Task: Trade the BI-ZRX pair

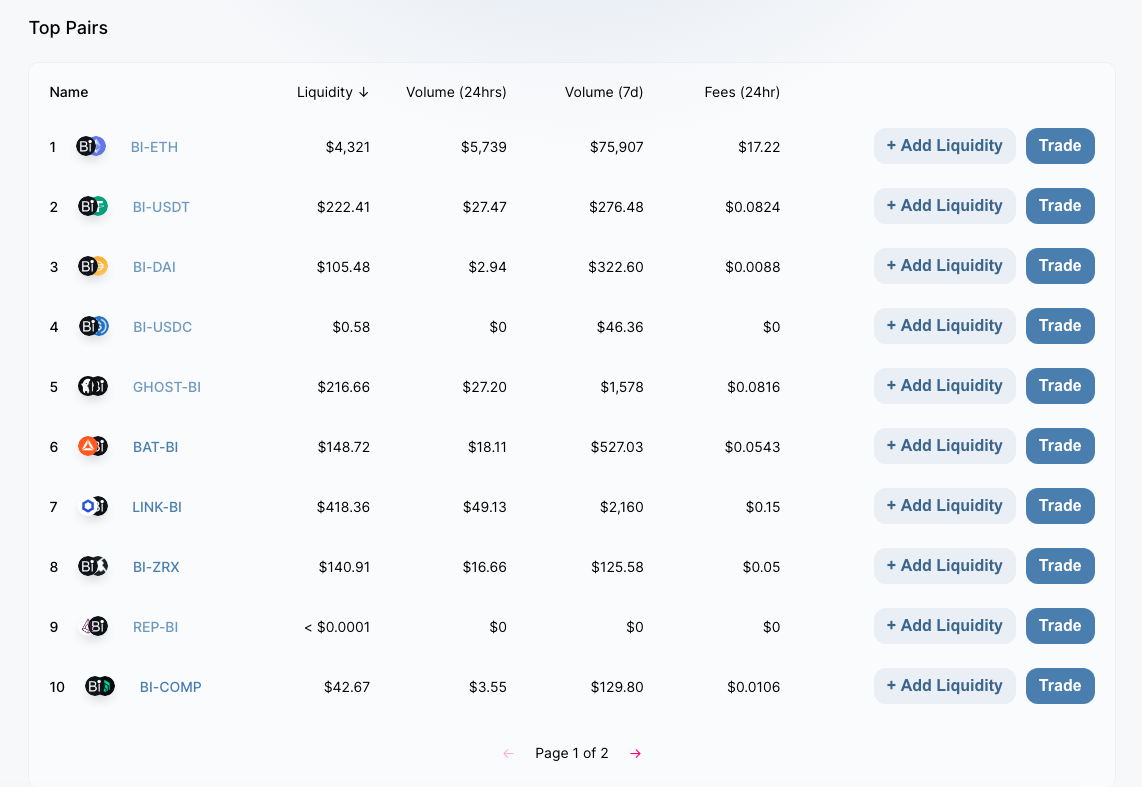Action: pyautogui.click(x=1060, y=566)
